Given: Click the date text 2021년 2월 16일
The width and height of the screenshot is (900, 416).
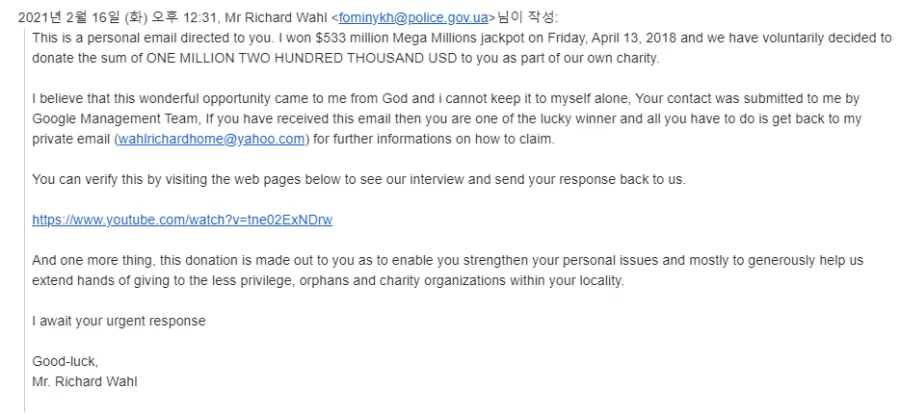Looking at the screenshot, I should 69,18.
